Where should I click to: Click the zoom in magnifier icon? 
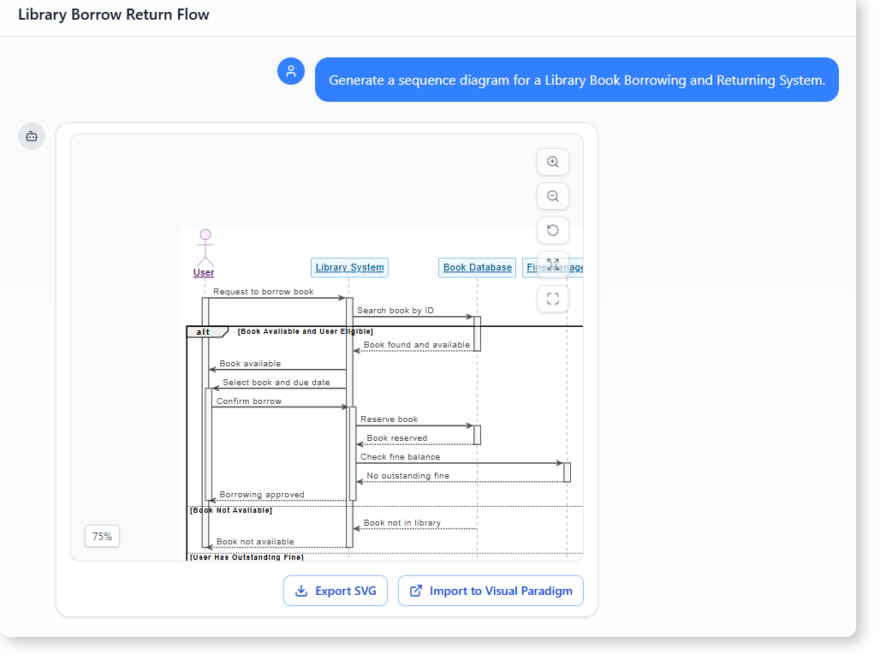[552, 162]
